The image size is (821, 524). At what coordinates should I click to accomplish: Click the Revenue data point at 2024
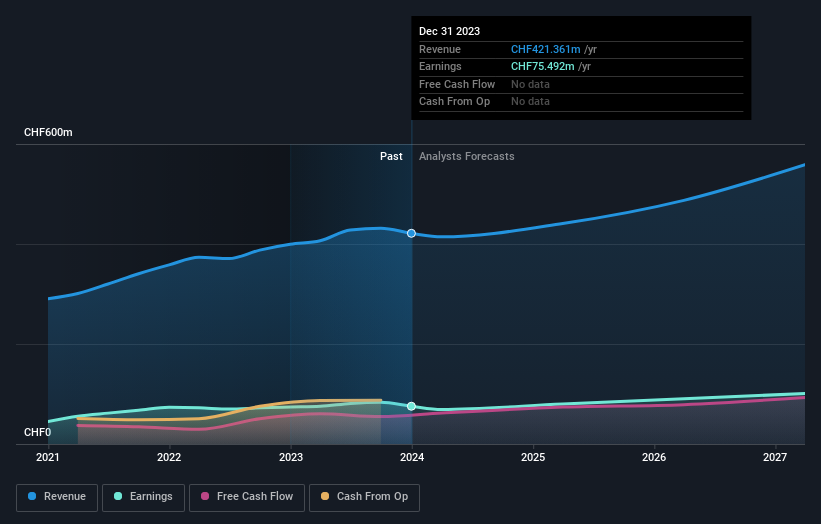[x=412, y=233]
